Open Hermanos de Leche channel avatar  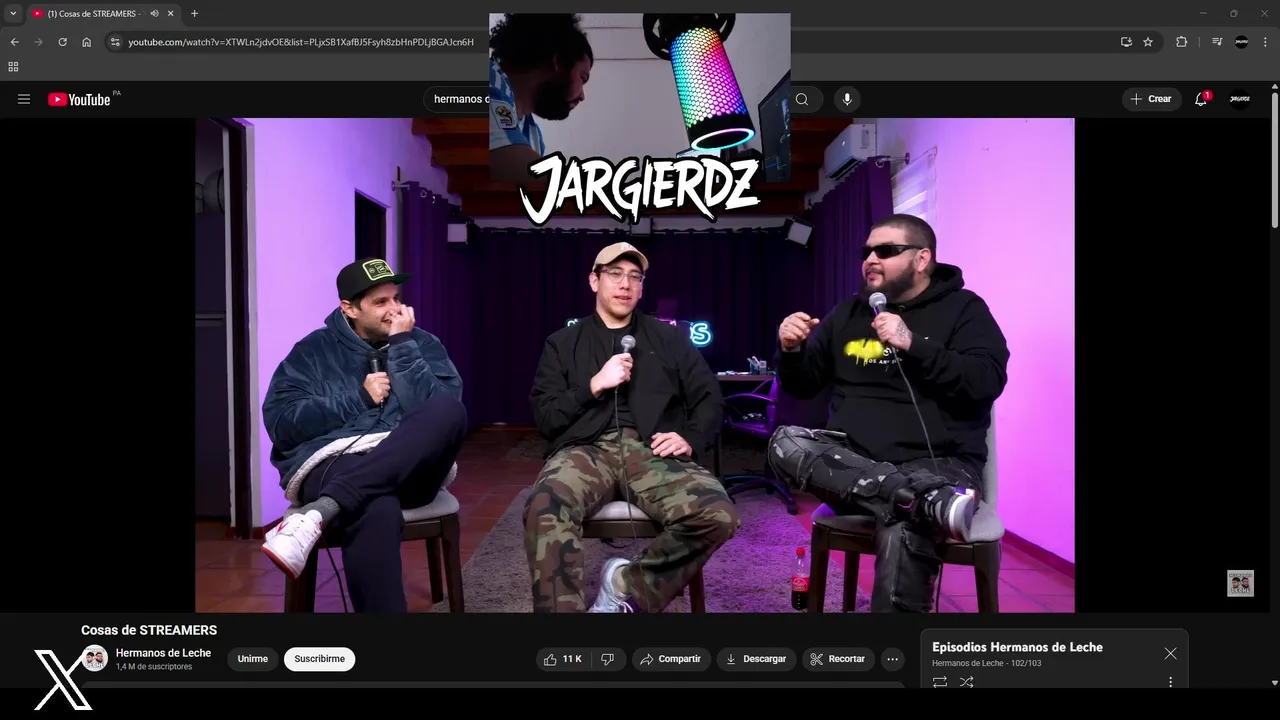pyautogui.click(x=95, y=658)
